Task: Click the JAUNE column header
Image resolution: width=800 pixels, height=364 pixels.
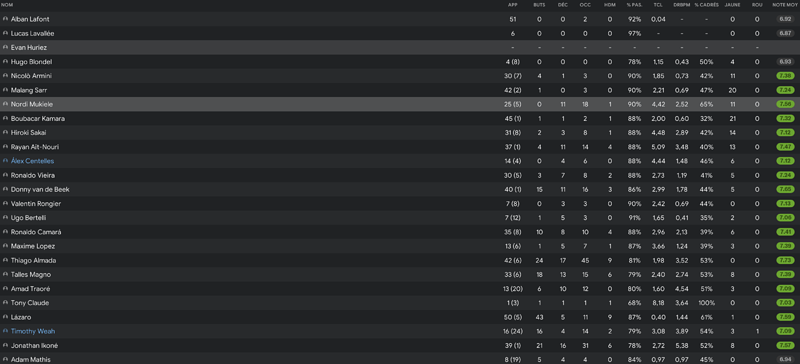Action: pos(733,5)
